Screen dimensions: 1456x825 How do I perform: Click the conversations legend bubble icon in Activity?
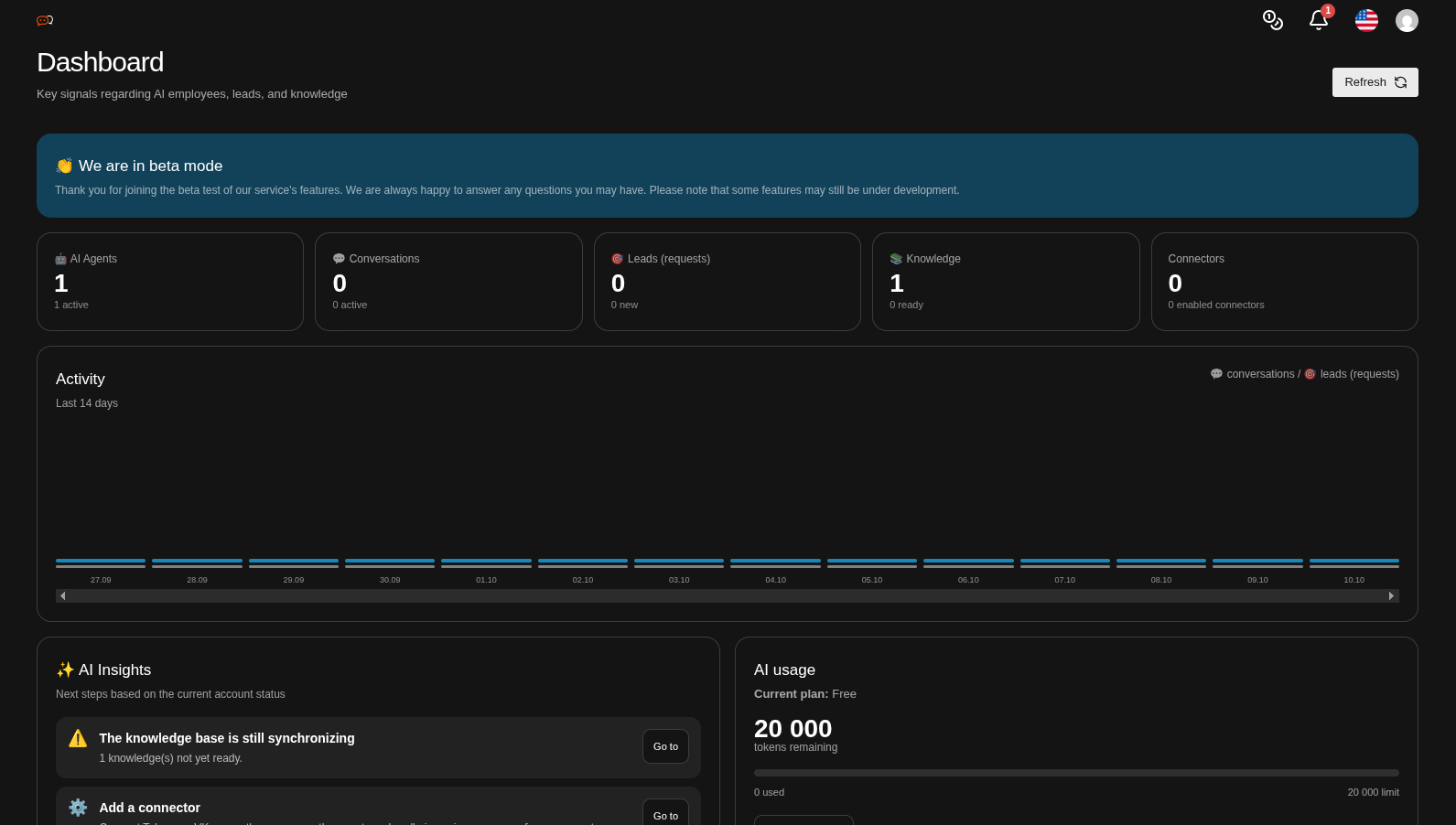pos(1216,374)
